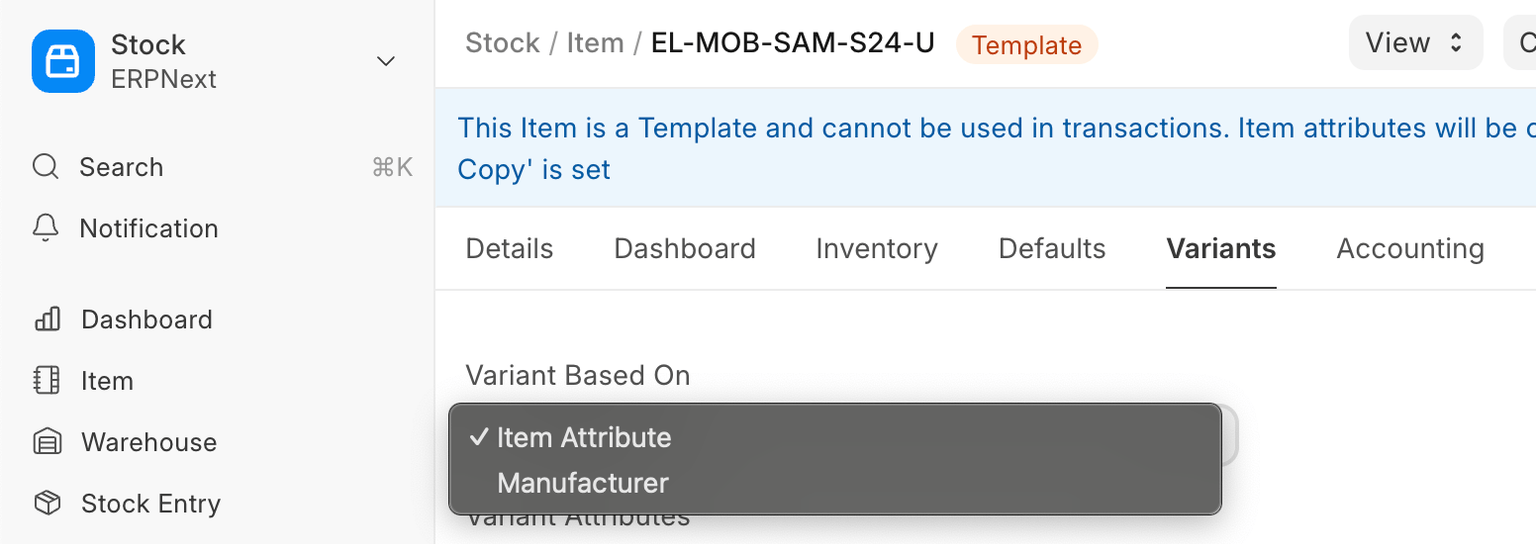Viewport: 1536px width, 544px height.
Task: Click the Item breadcrumb link
Action: coord(595,44)
